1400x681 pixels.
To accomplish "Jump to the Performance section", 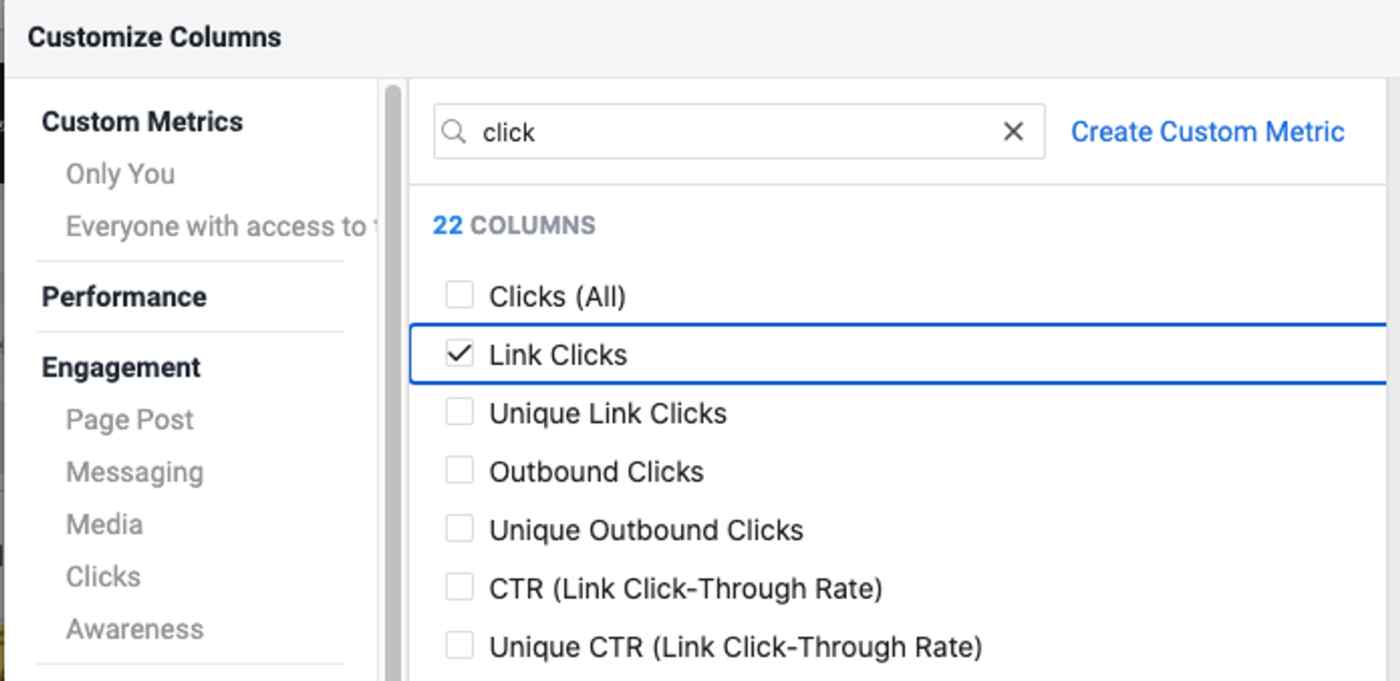I will coord(124,297).
